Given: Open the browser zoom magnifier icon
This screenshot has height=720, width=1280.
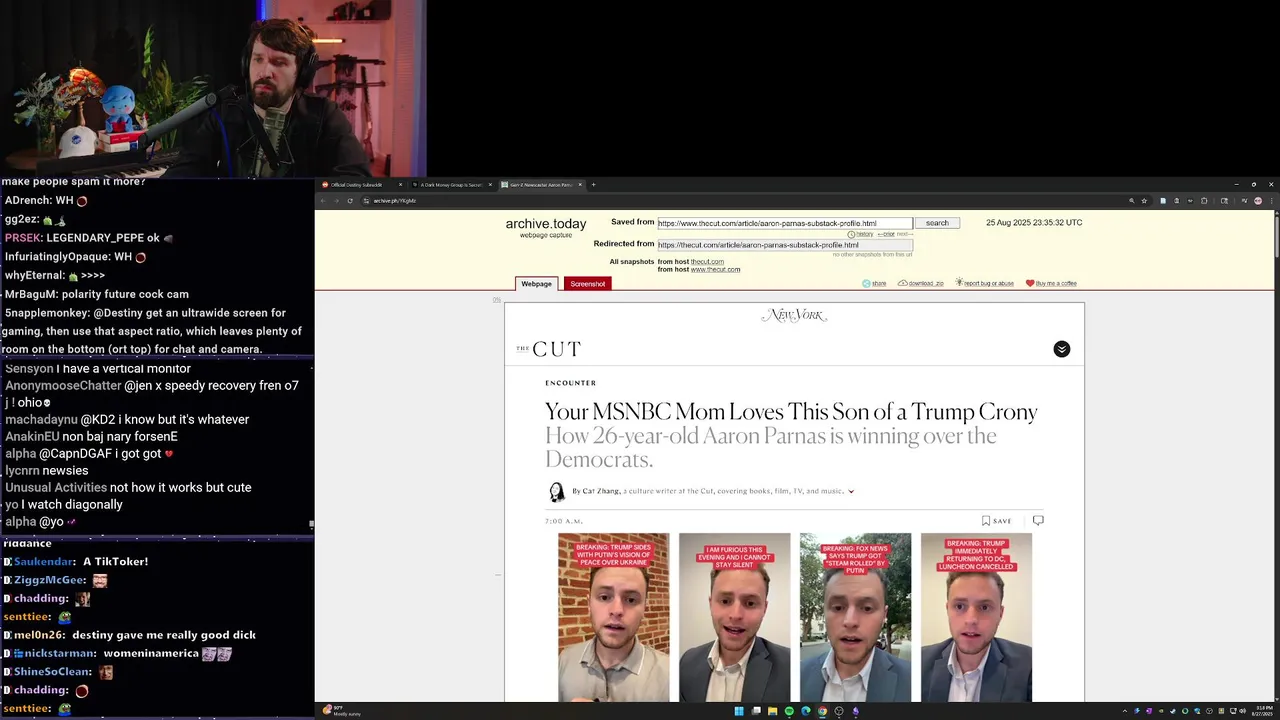Looking at the screenshot, I should (x=1131, y=201).
